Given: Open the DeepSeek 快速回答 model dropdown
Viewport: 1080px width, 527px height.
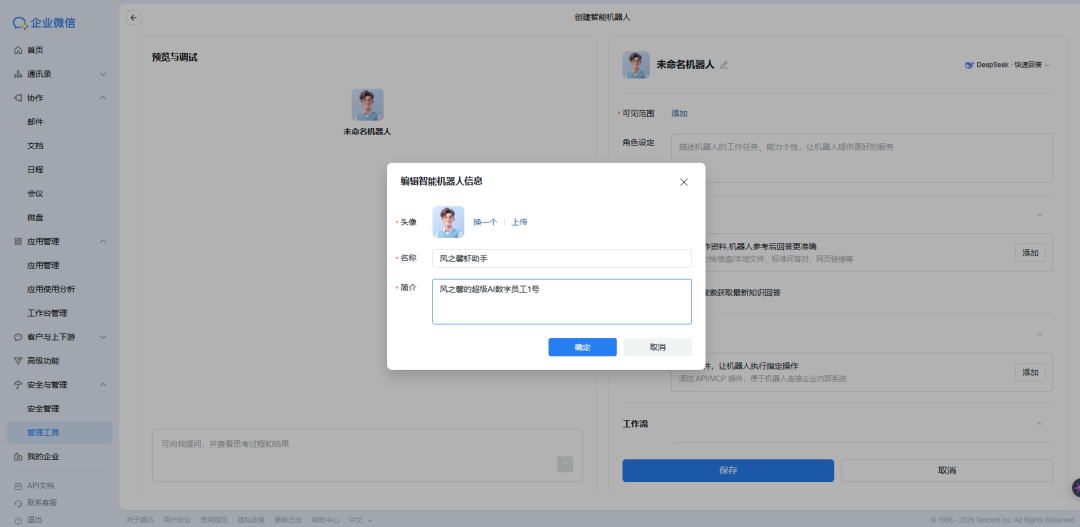Looking at the screenshot, I should (x=1007, y=65).
